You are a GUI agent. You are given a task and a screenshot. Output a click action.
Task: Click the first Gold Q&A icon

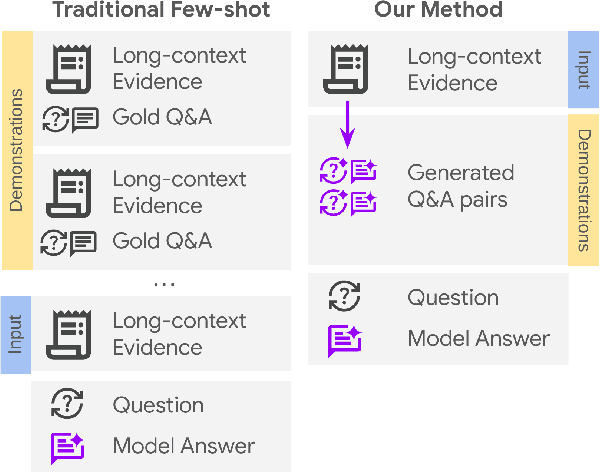pos(69,119)
